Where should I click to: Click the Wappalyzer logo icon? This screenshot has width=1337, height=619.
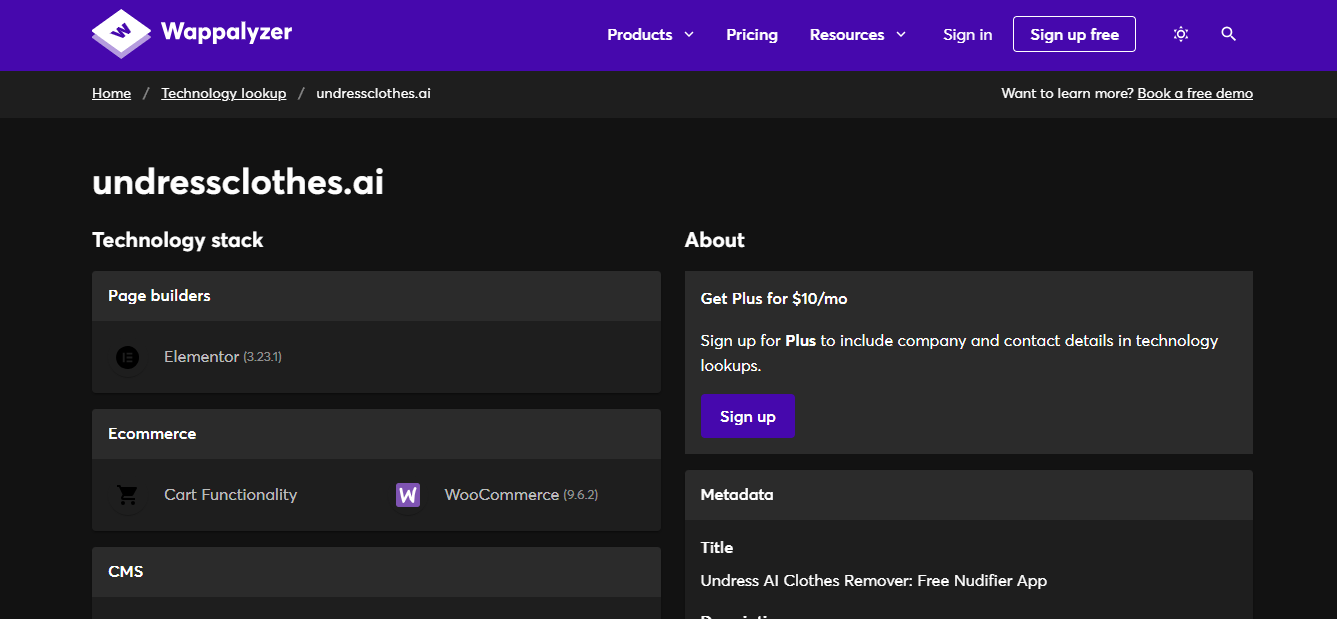[x=121, y=34]
